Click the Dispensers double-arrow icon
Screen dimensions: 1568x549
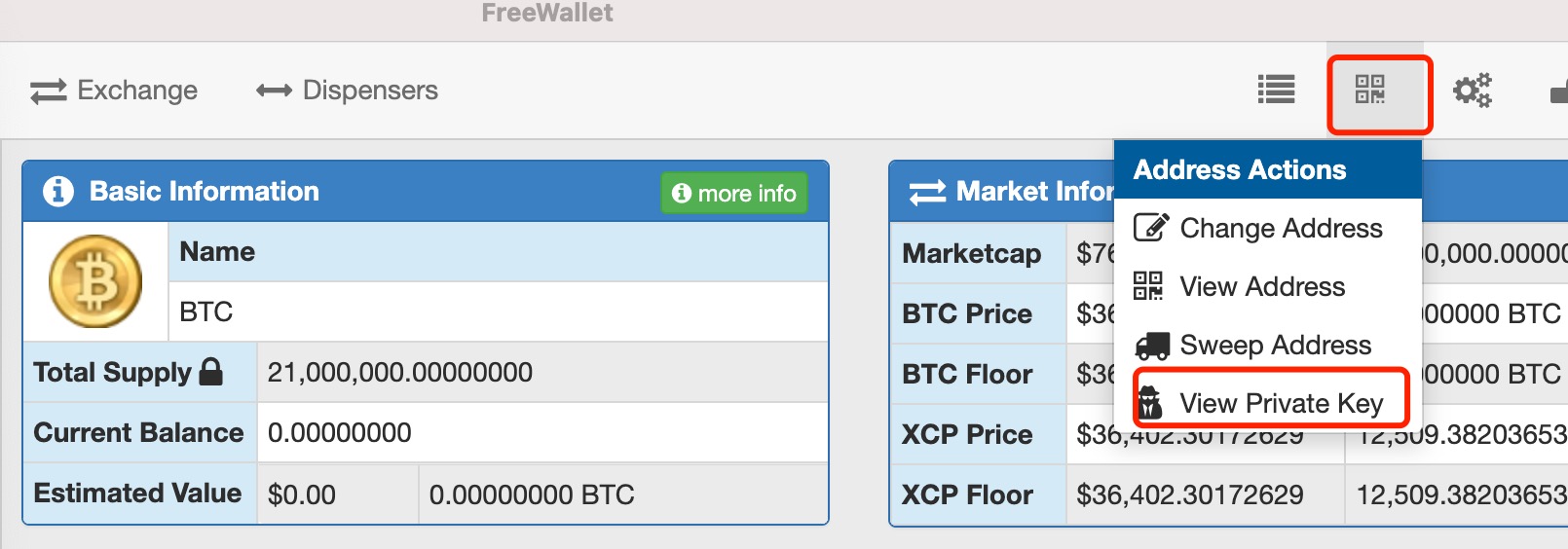point(274,91)
